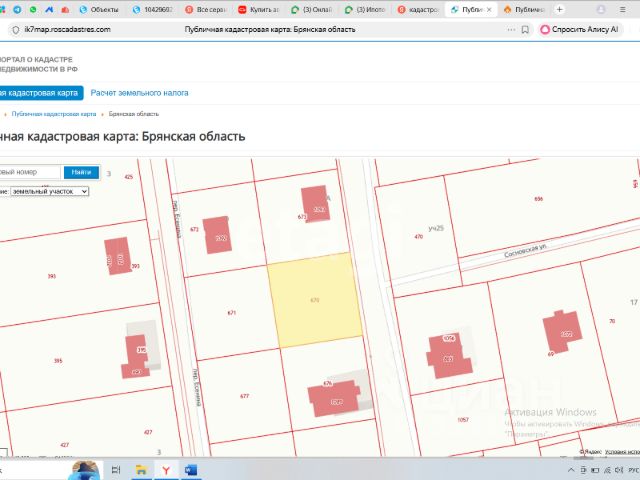
Task: Select the highlighted yellow parcel 670
Action: point(315,300)
